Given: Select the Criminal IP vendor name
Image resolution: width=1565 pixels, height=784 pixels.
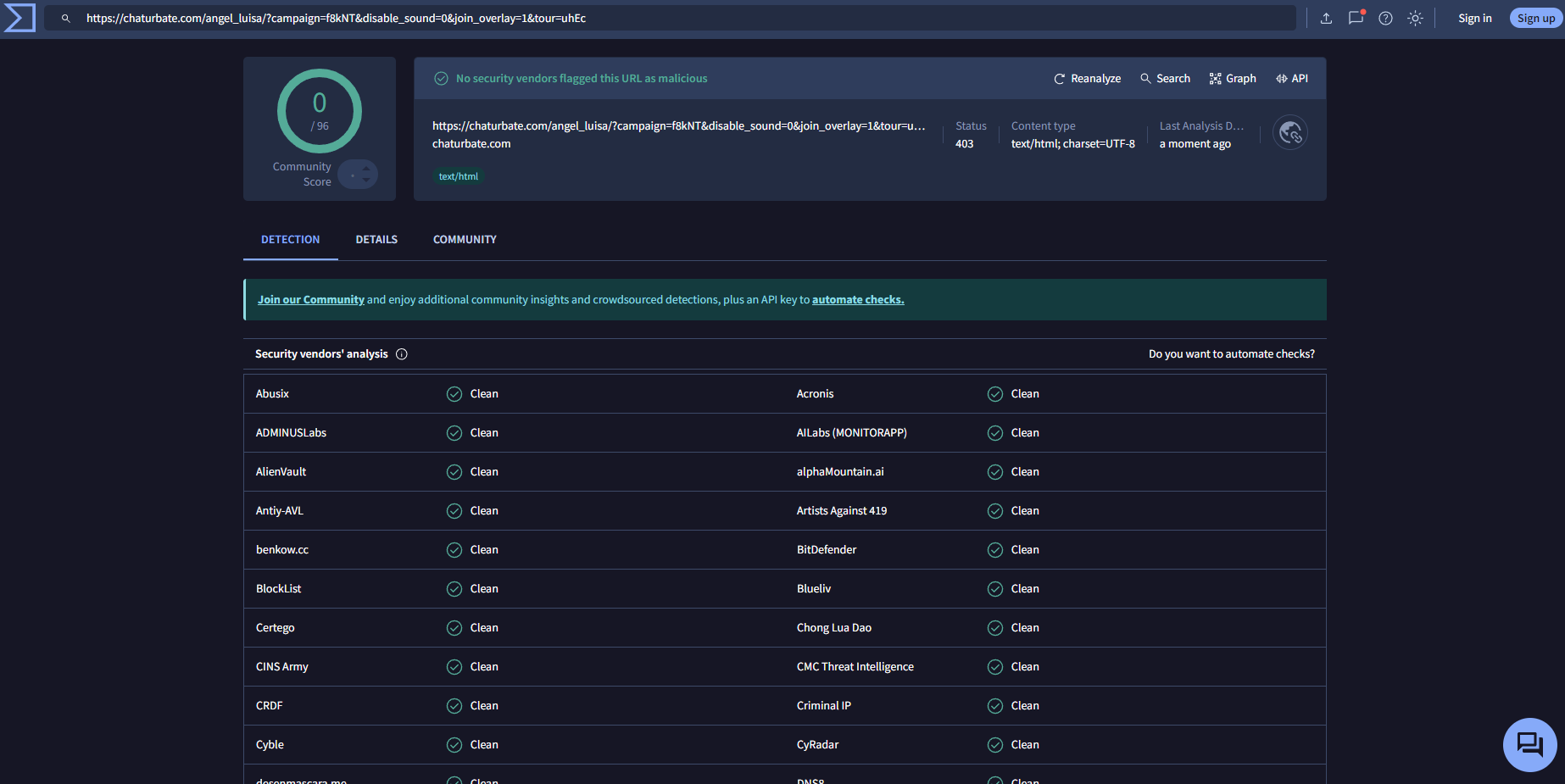Looking at the screenshot, I should click(x=824, y=706).
